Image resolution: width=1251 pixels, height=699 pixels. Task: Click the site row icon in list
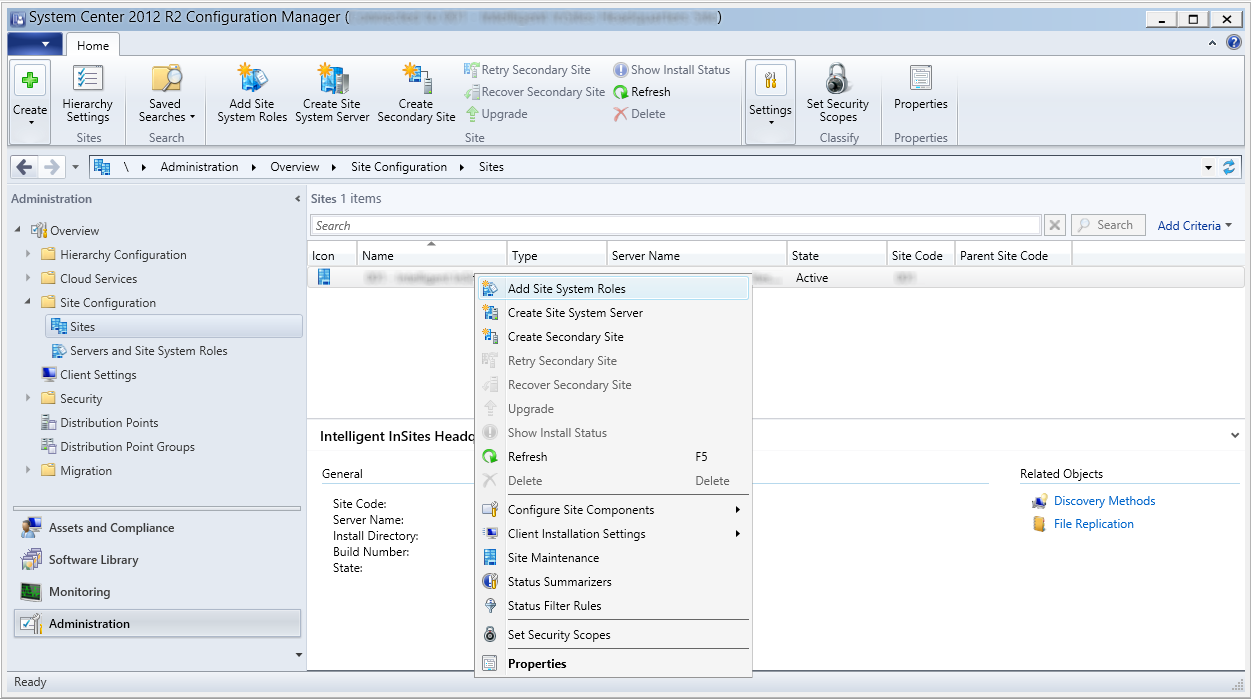point(324,277)
